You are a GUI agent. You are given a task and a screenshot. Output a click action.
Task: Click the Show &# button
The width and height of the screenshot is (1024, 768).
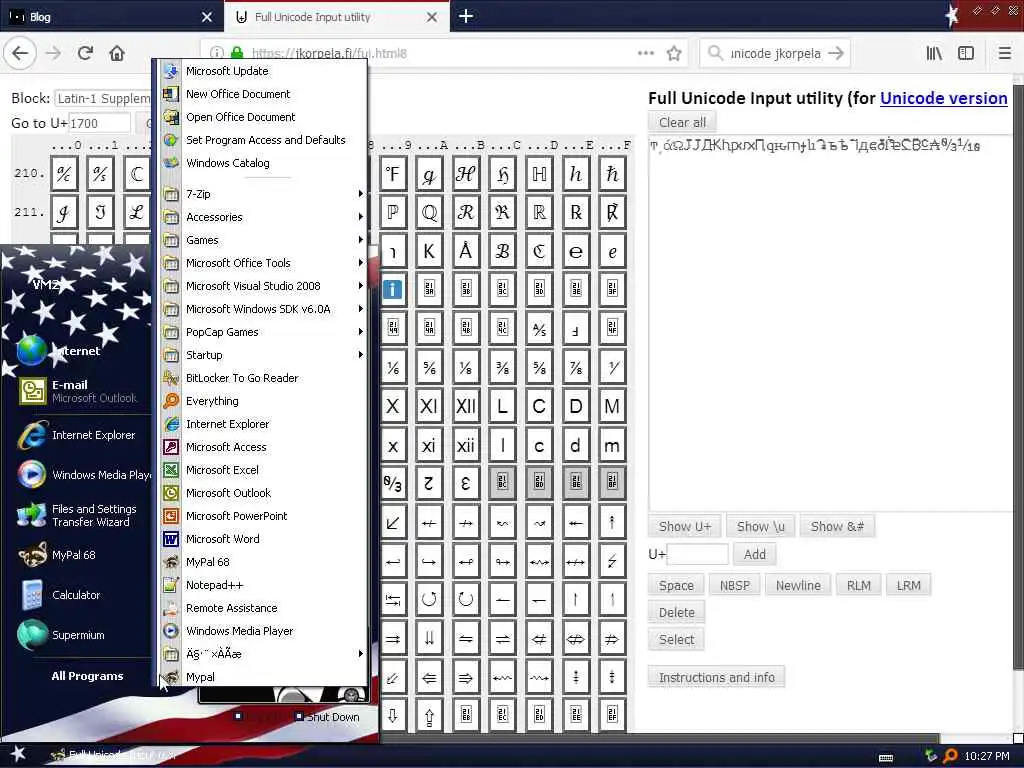pyautogui.click(x=837, y=526)
